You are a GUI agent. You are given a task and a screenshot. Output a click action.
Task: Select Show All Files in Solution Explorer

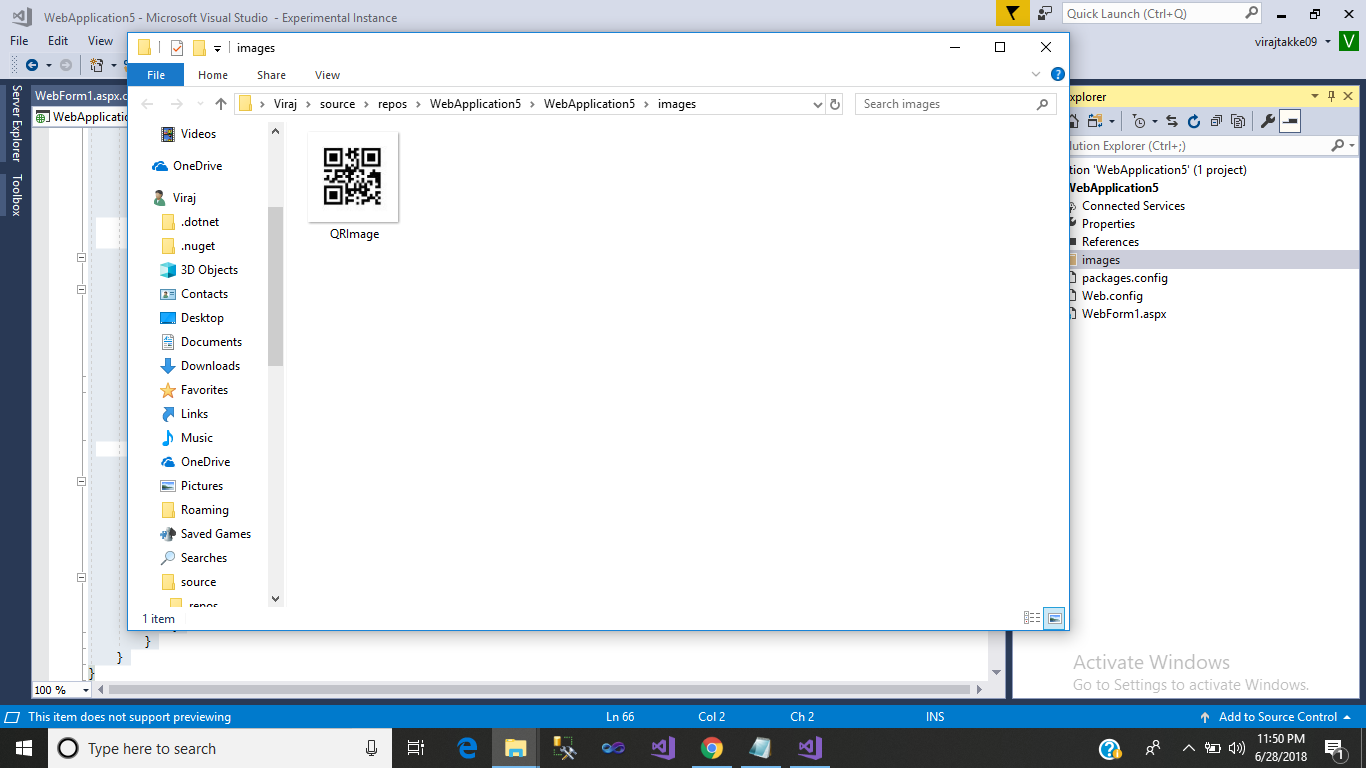1237,120
